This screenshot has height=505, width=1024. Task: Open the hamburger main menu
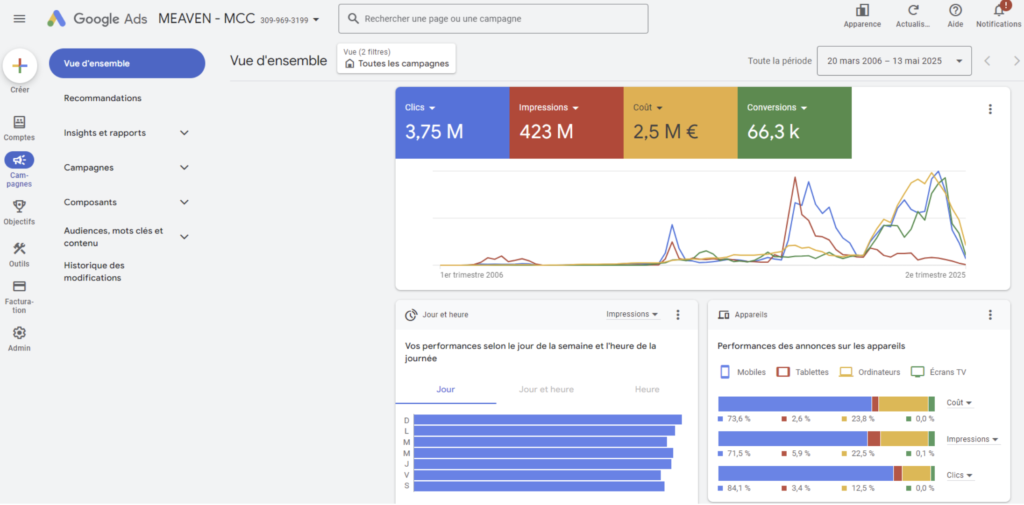click(x=19, y=18)
